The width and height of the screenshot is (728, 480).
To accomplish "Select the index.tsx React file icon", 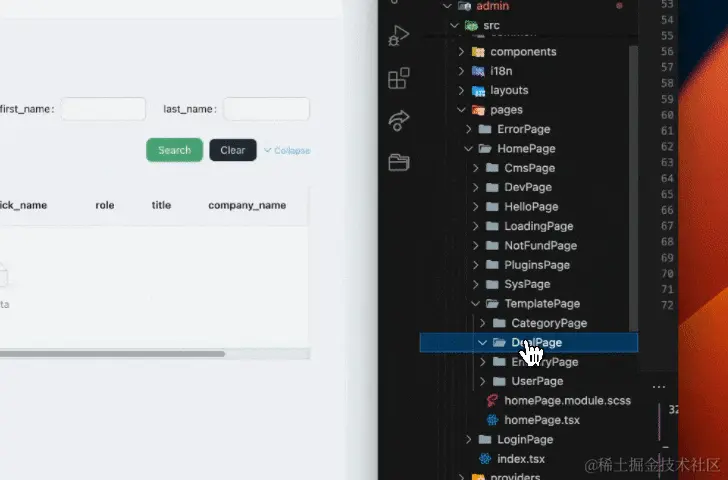I will (x=485, y=459).
